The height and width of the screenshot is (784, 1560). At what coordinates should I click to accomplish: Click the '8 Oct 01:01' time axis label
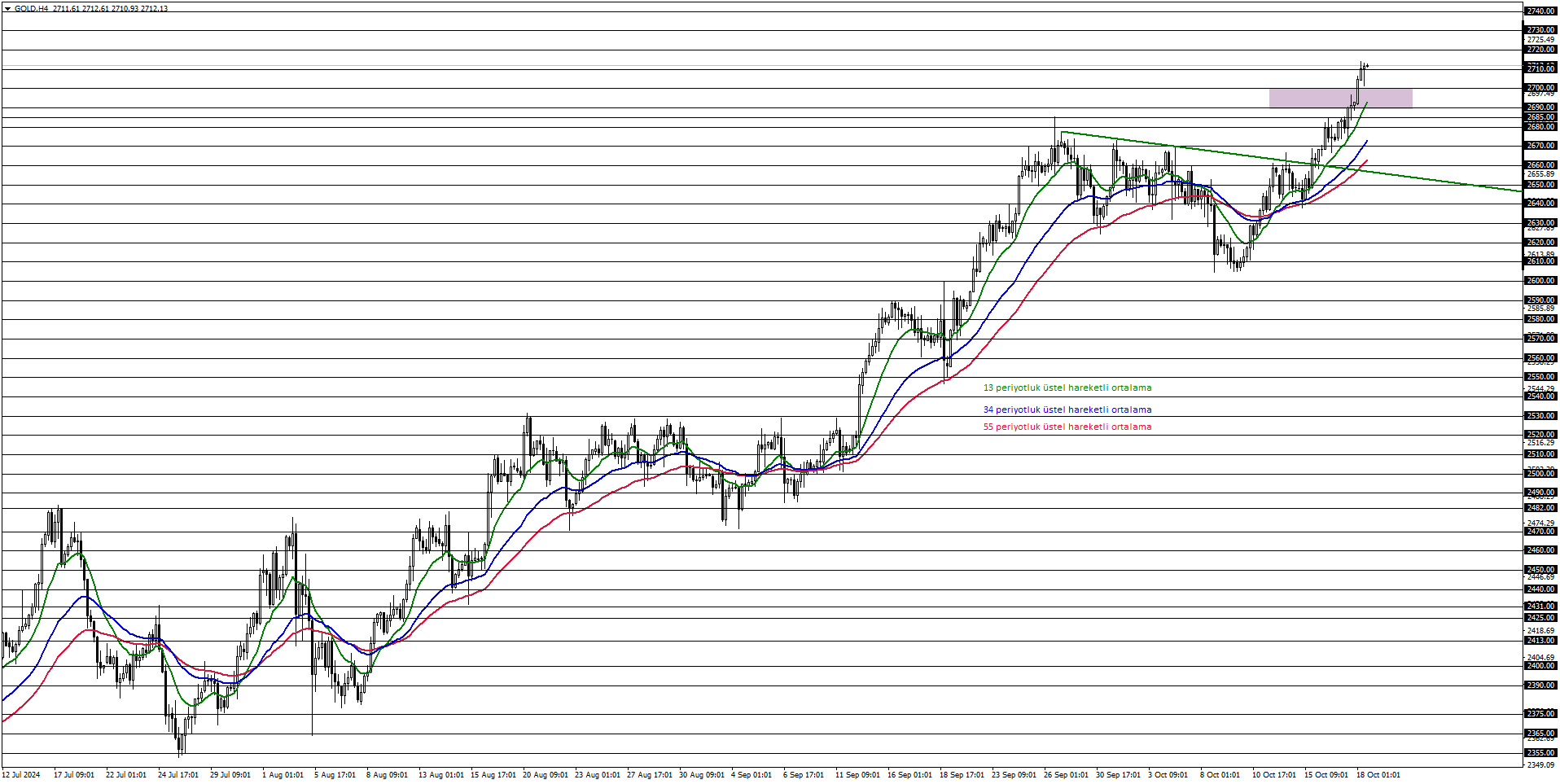pyautogui.click(x=1220, y=775)
